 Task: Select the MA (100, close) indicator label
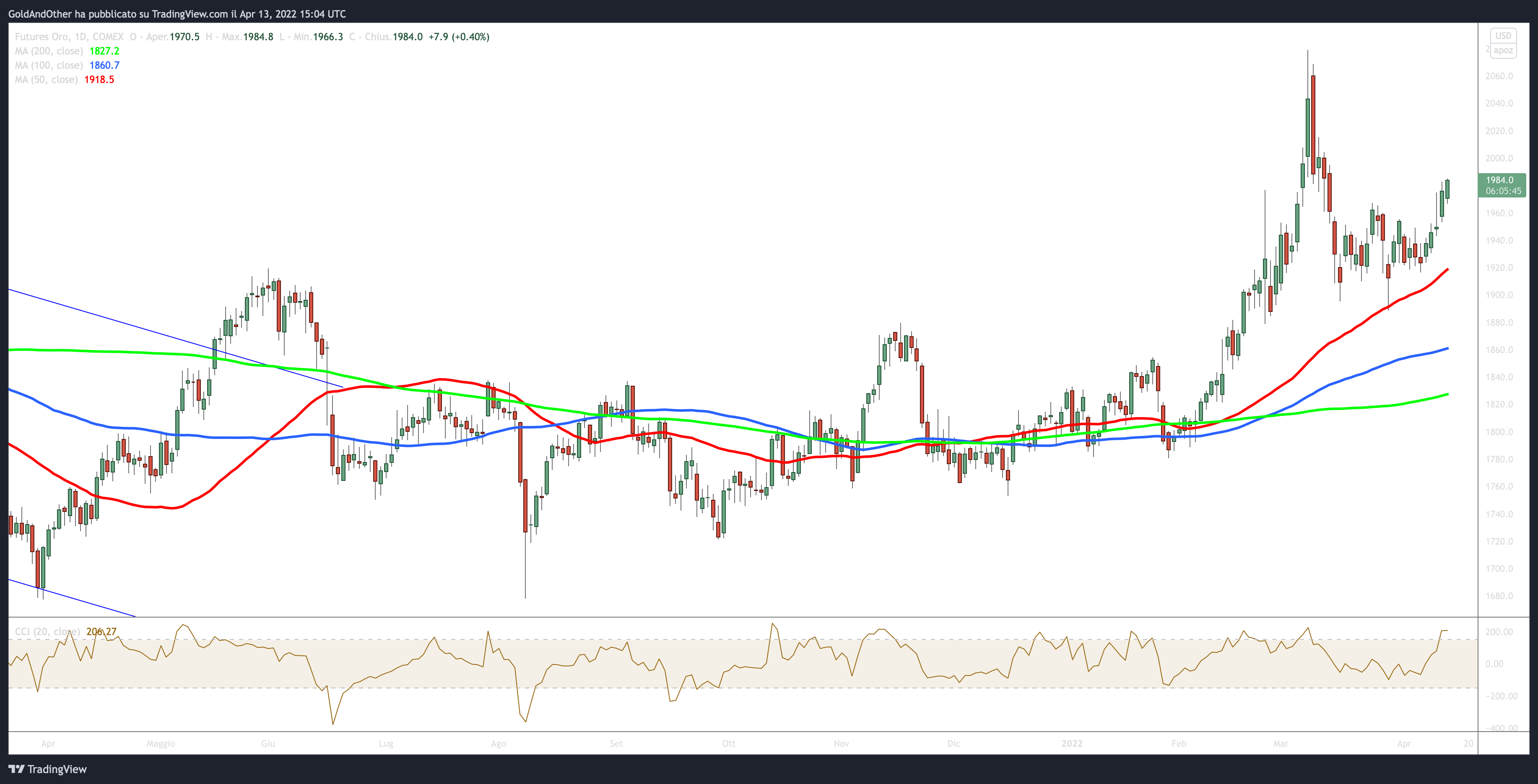49,66
